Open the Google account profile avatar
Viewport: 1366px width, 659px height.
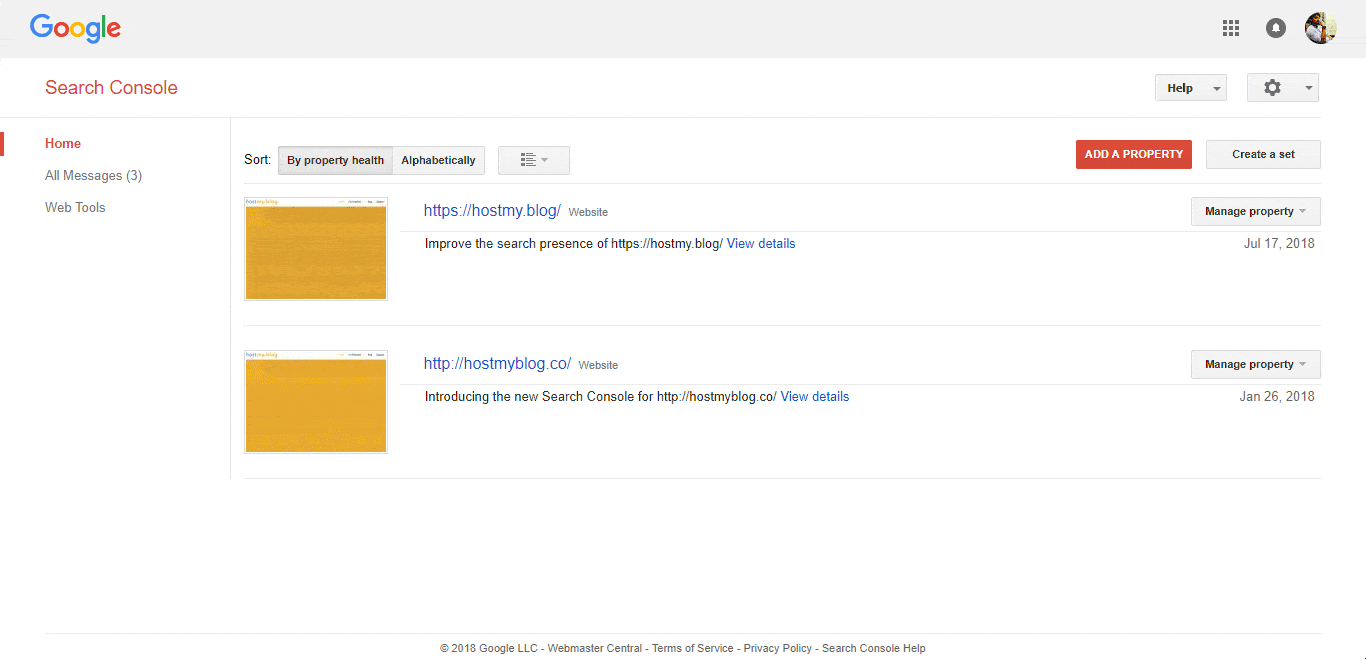(1320, 28)
